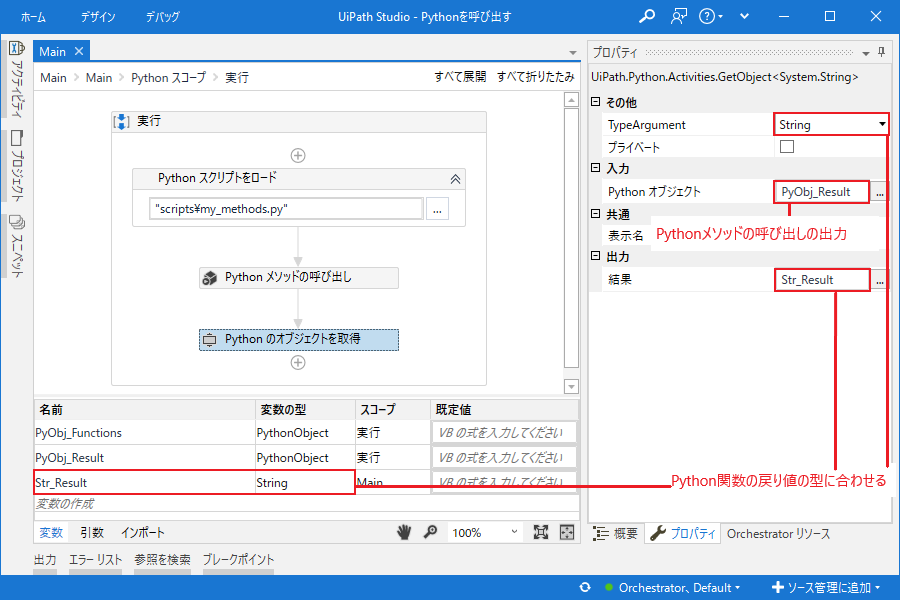Toggle the プライベート checkbox
The width and height of the screenshot is (900, 600).
tap(787, 146)
